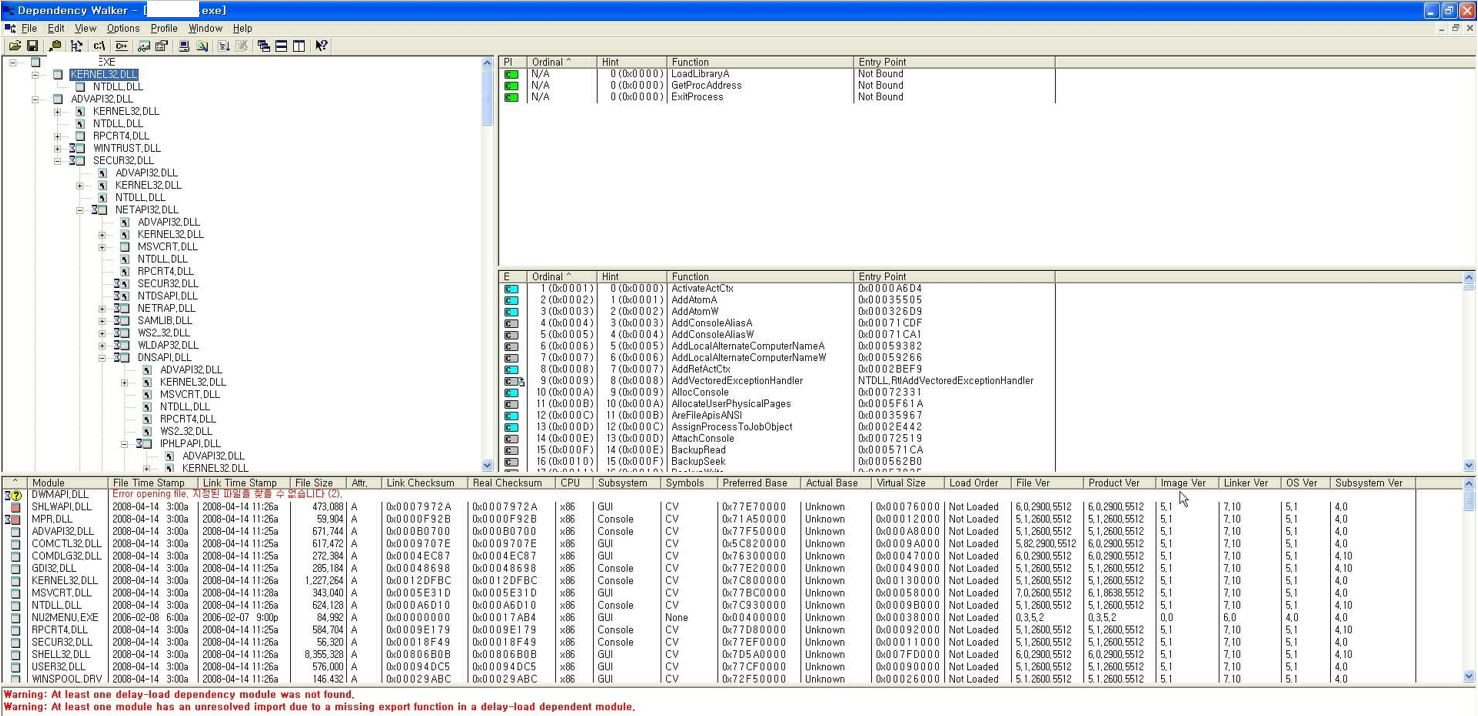
Task: Click the Cascade windows toolbar icon
Action: pyautogui.click(x=263, y=46)
